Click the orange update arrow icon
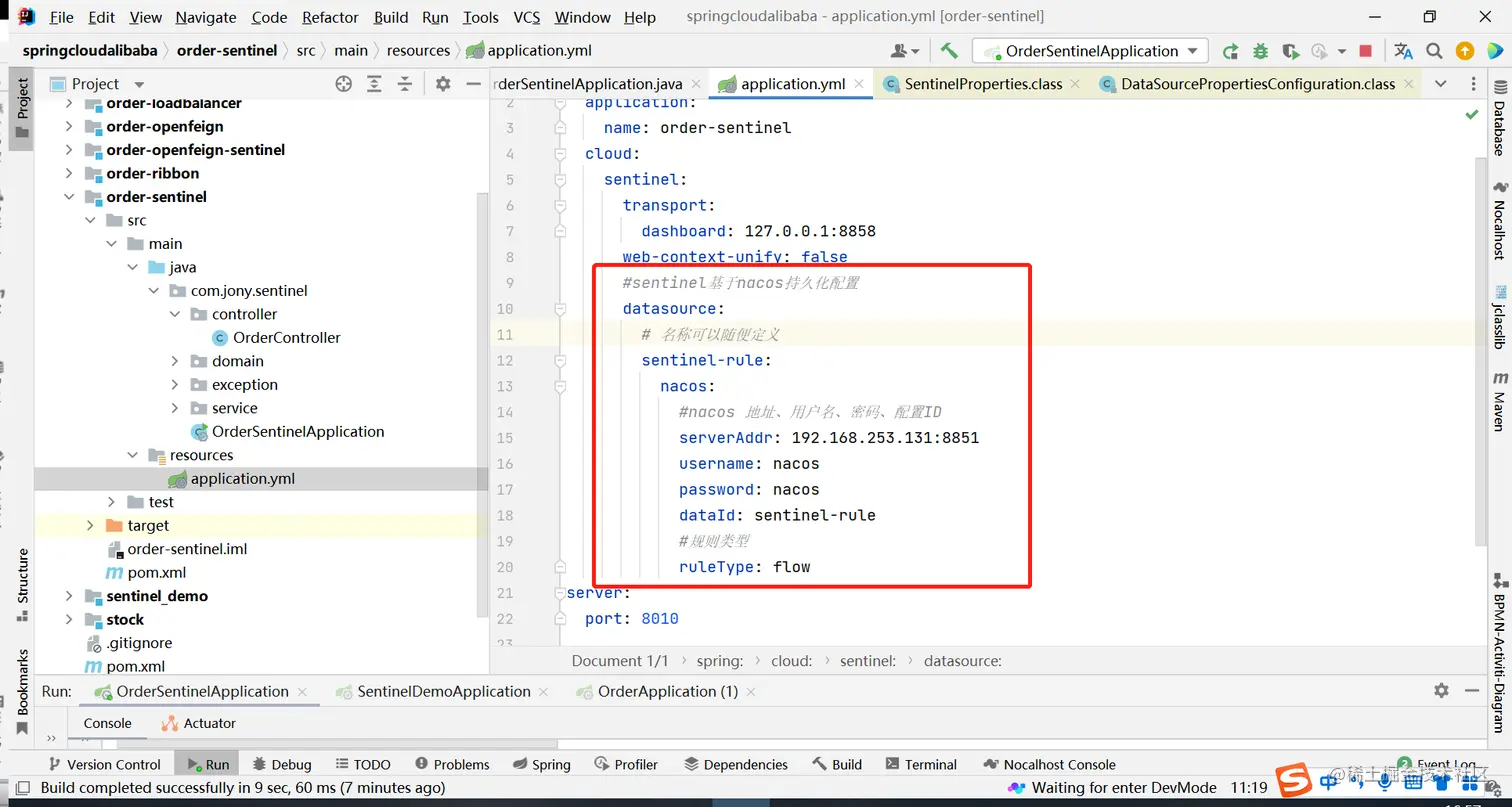Viewport: 1512px width, 807px height. pos(1464,51)
